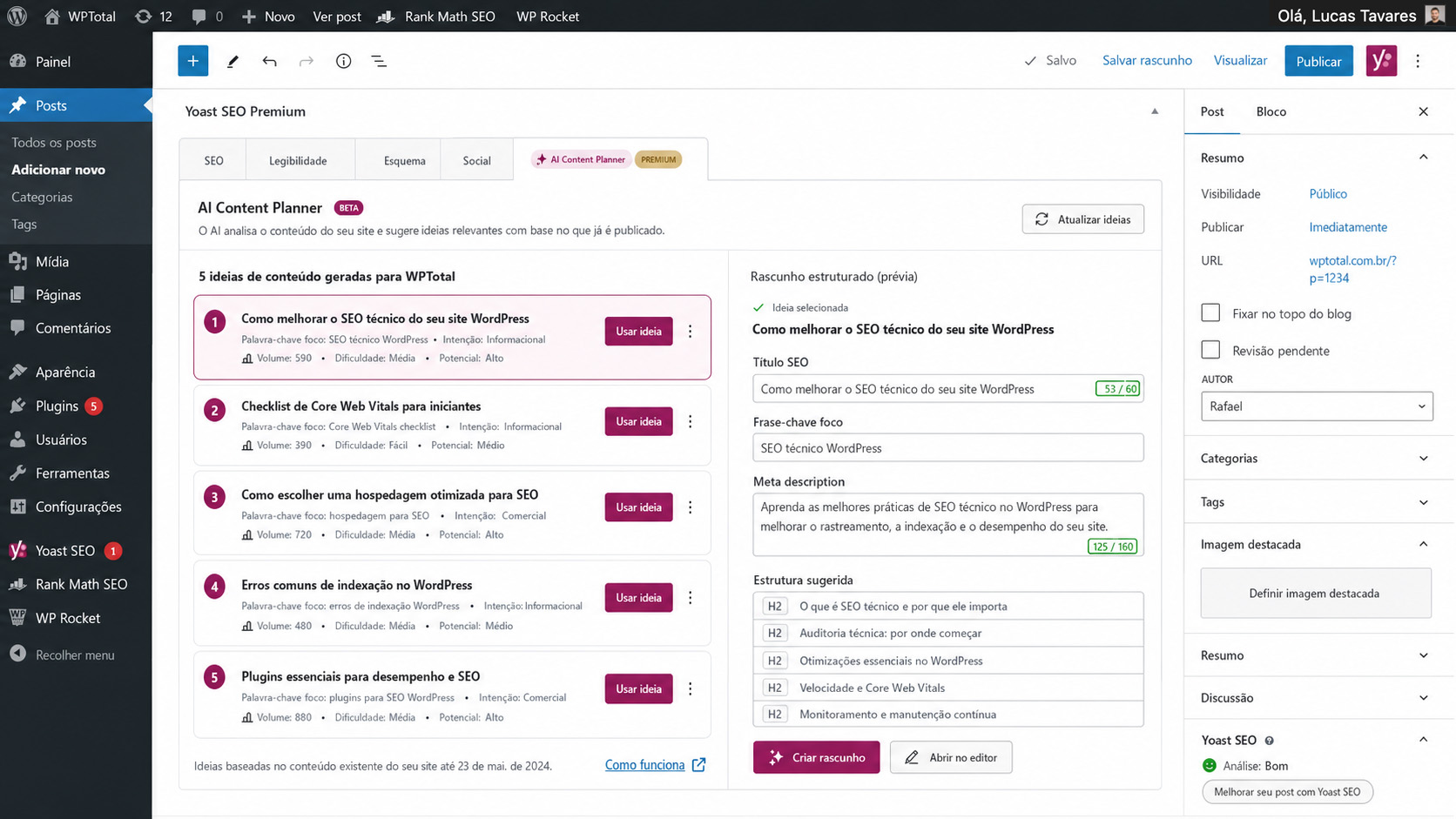Click Salvar rascunho link
The width and height of the screenshot is (1456, 819).
coord(1147,60)
